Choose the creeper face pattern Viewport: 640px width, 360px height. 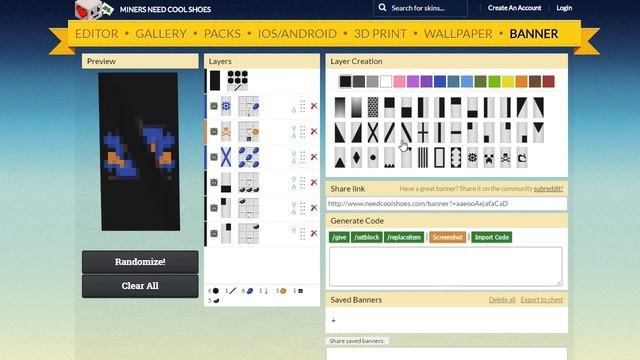489,158
